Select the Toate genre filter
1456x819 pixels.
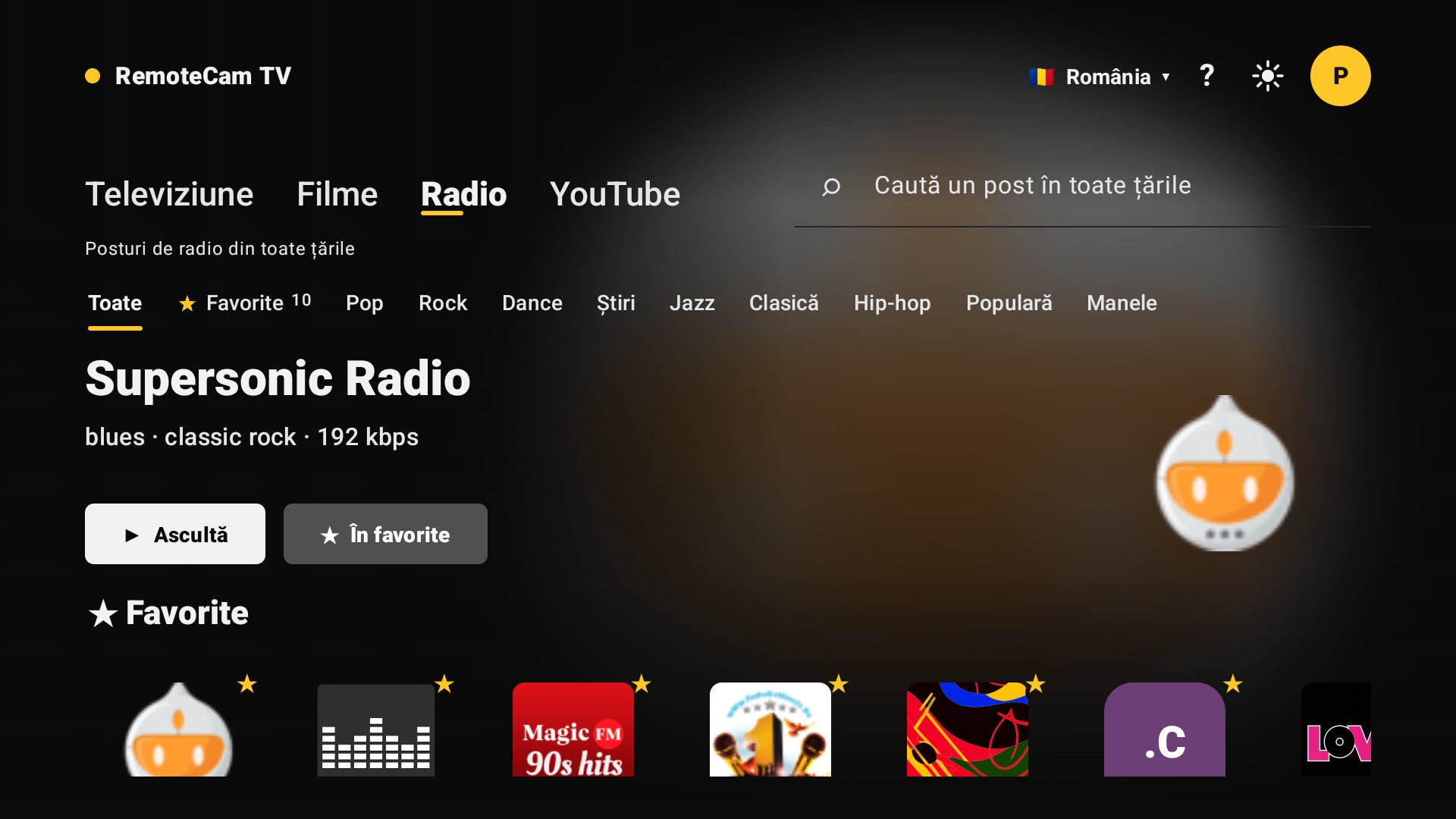click(x=115, y=303)
